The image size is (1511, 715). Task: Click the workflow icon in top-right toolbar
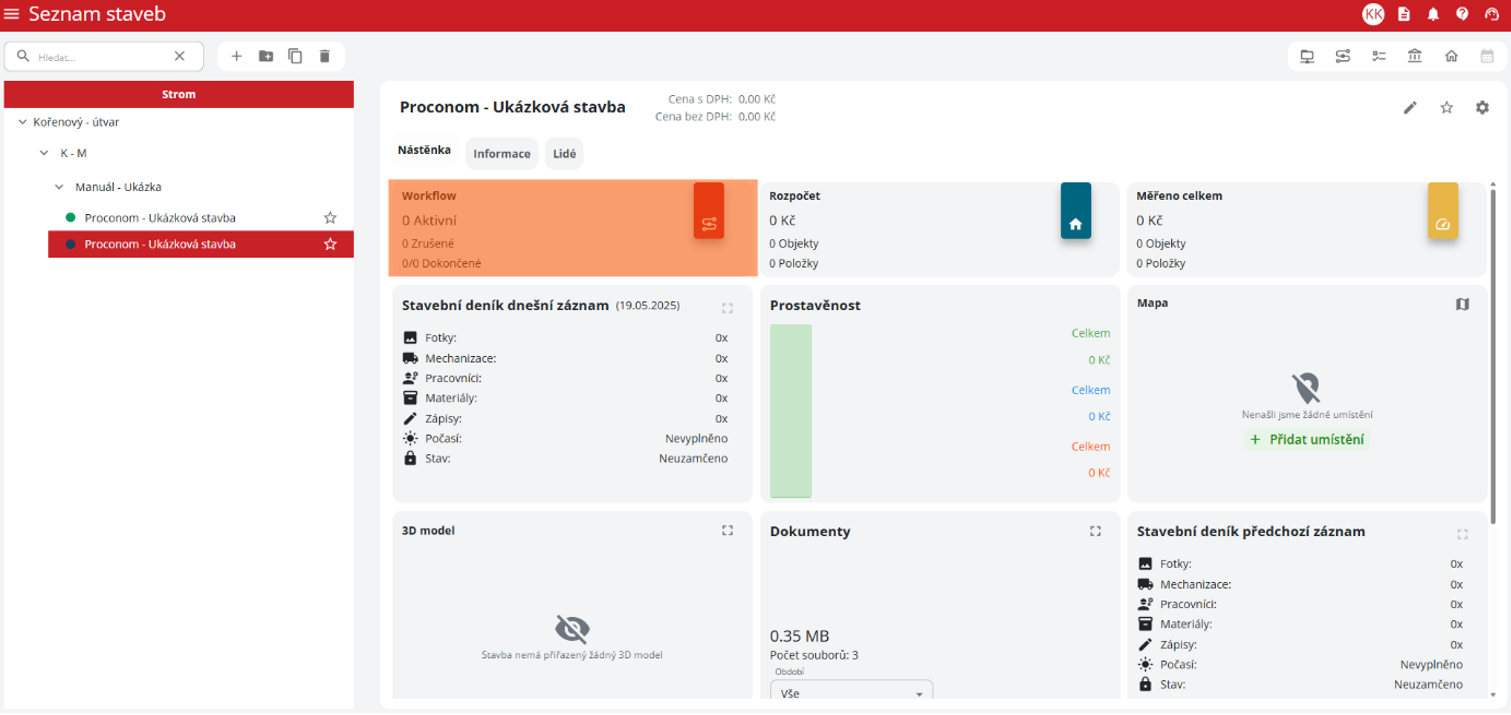(1343, 56)
